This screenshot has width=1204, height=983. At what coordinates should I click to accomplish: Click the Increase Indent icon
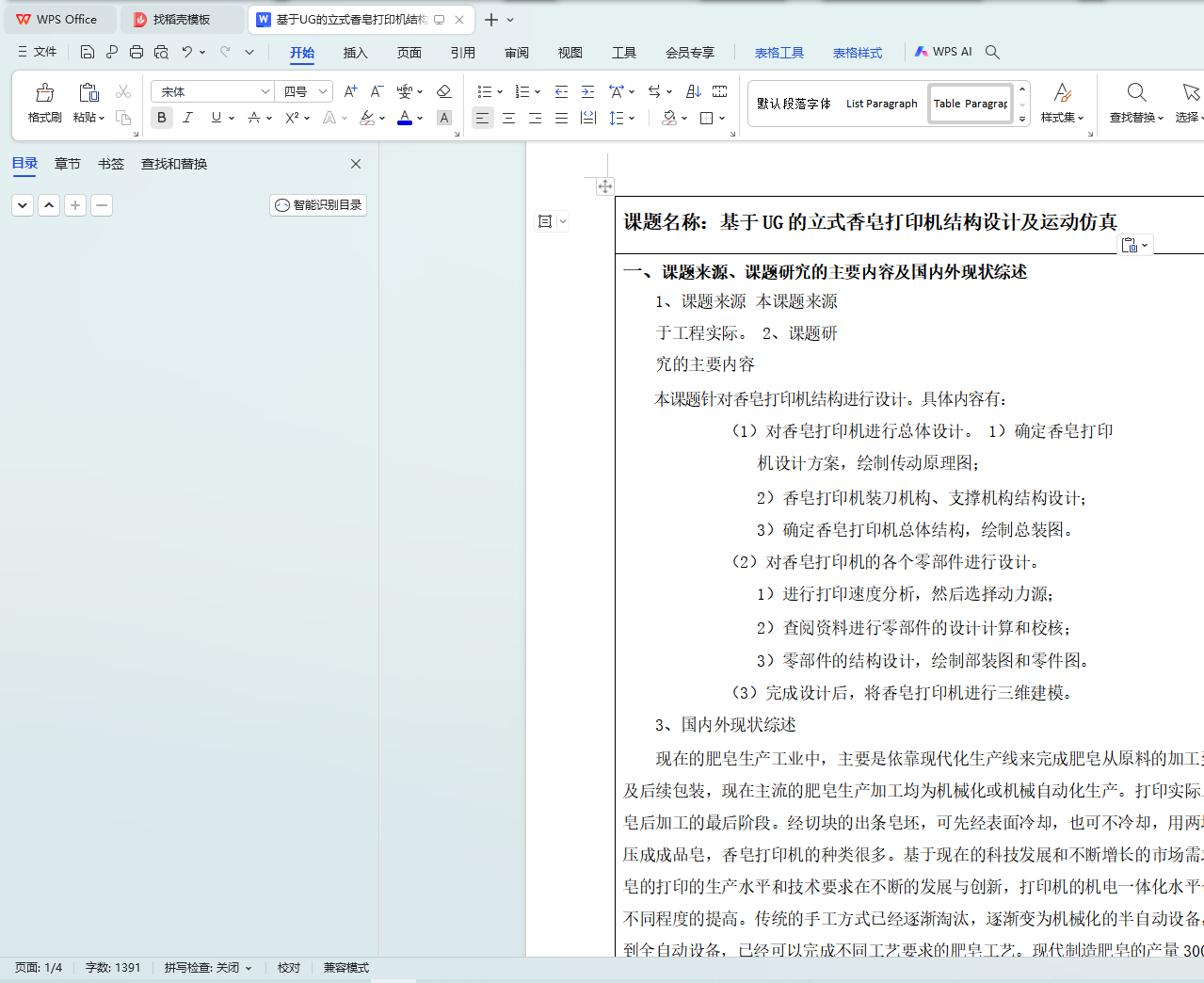(x=587, y=91)
